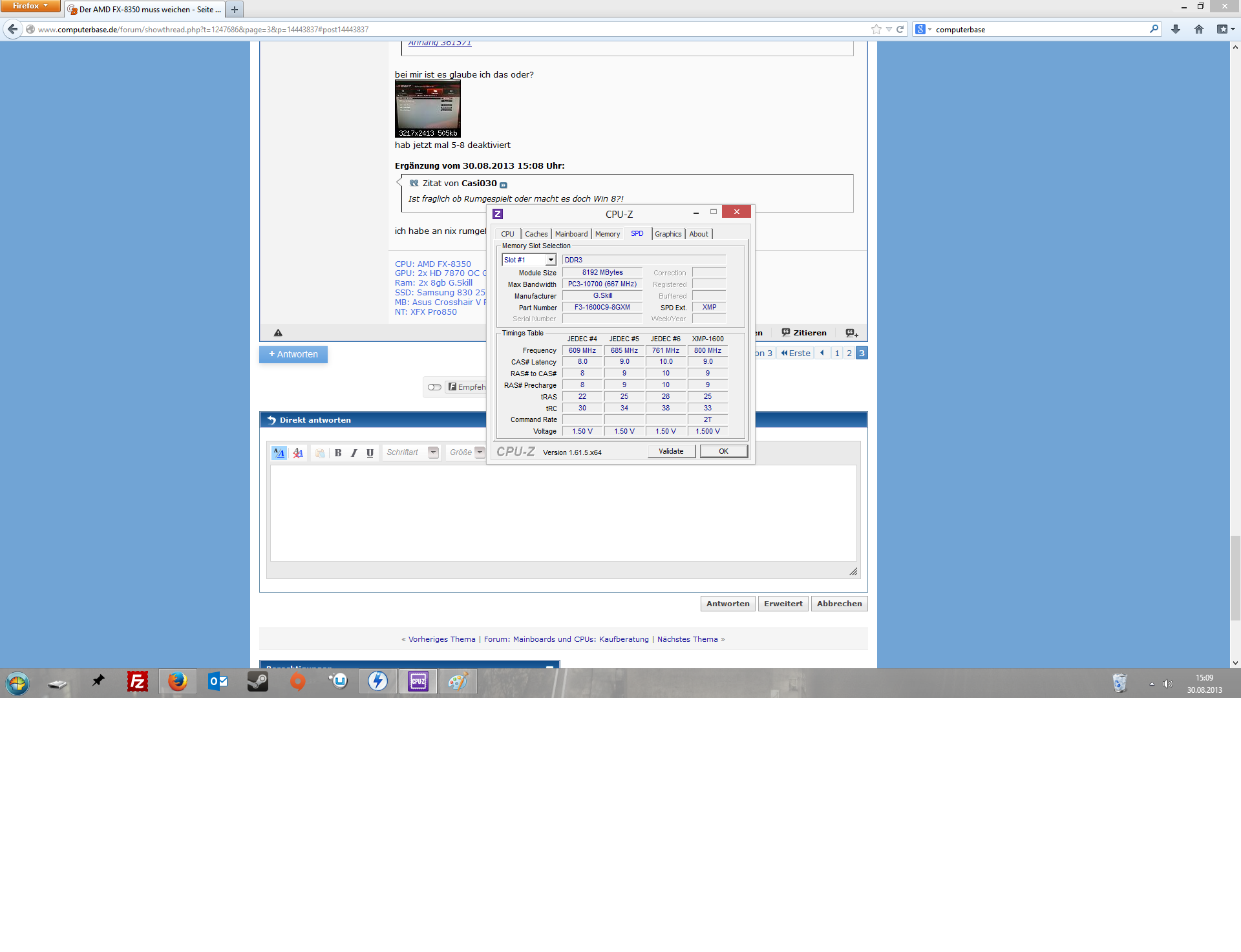The height and width of the screenshot is (952, 1241).
Task: Click the remove text formatting icon
Action: point(298,453)
